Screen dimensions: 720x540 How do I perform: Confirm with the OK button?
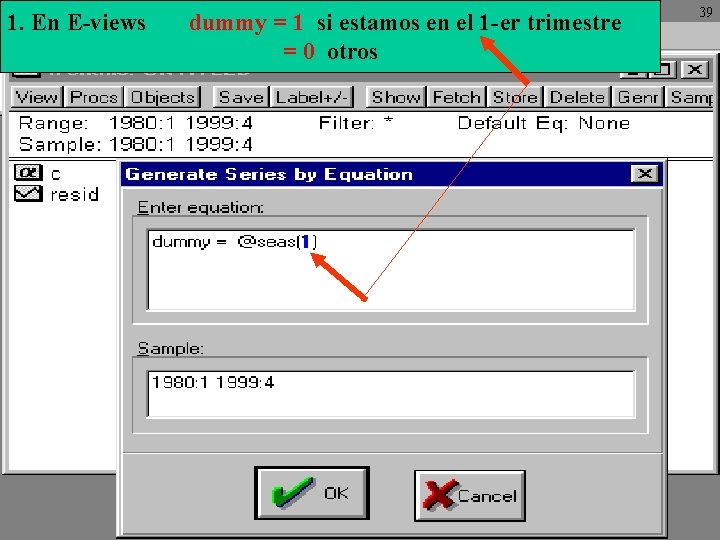pyautogui.click(x=312, y=493)
